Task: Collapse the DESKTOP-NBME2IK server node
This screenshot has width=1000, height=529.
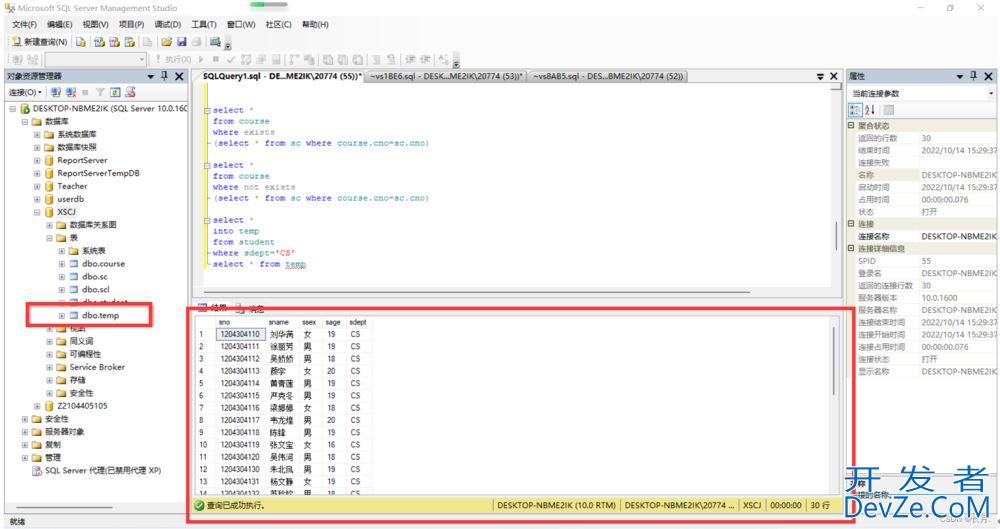Action: (13, 108)
